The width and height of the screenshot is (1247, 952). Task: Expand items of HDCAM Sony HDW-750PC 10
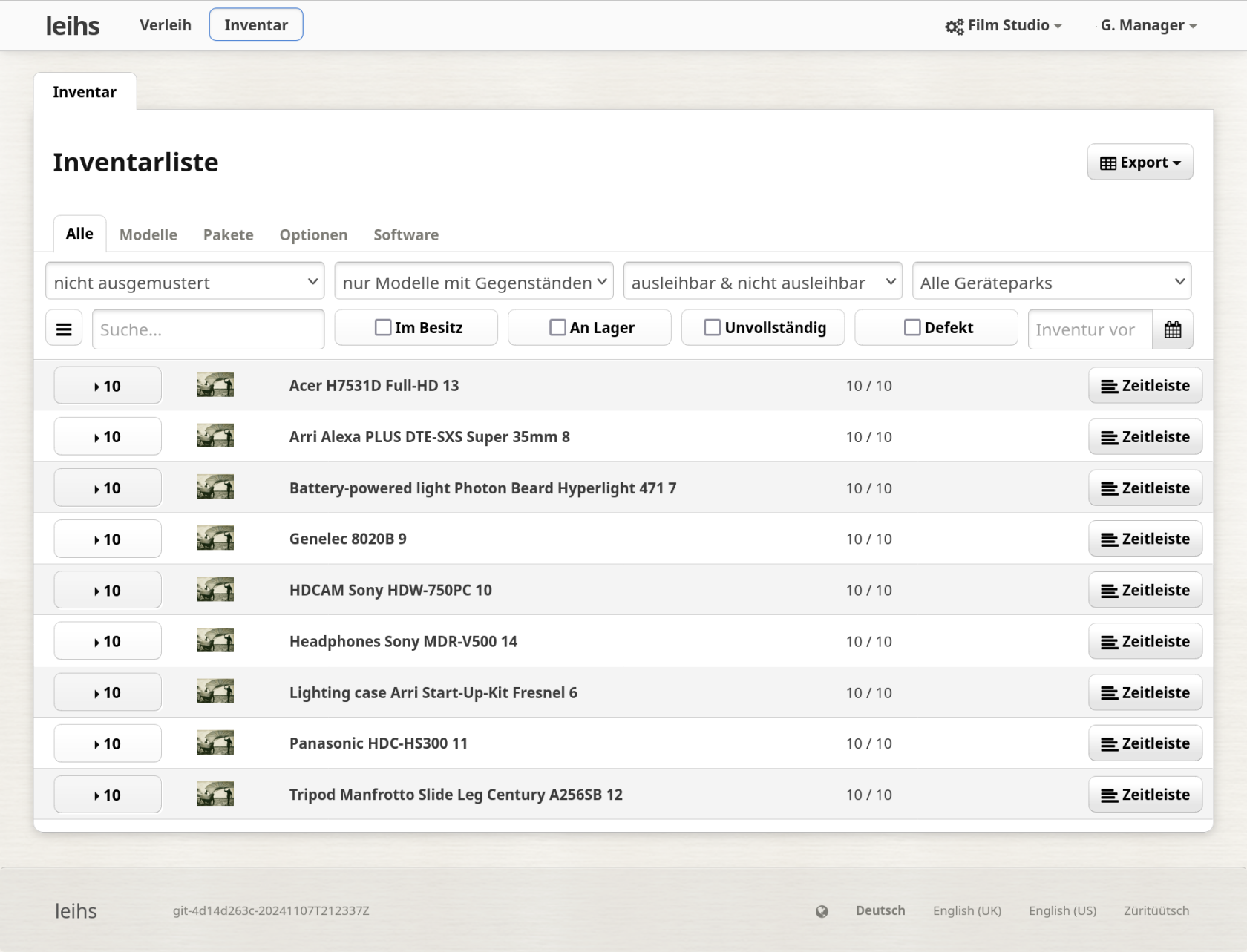tap(108, 591)
